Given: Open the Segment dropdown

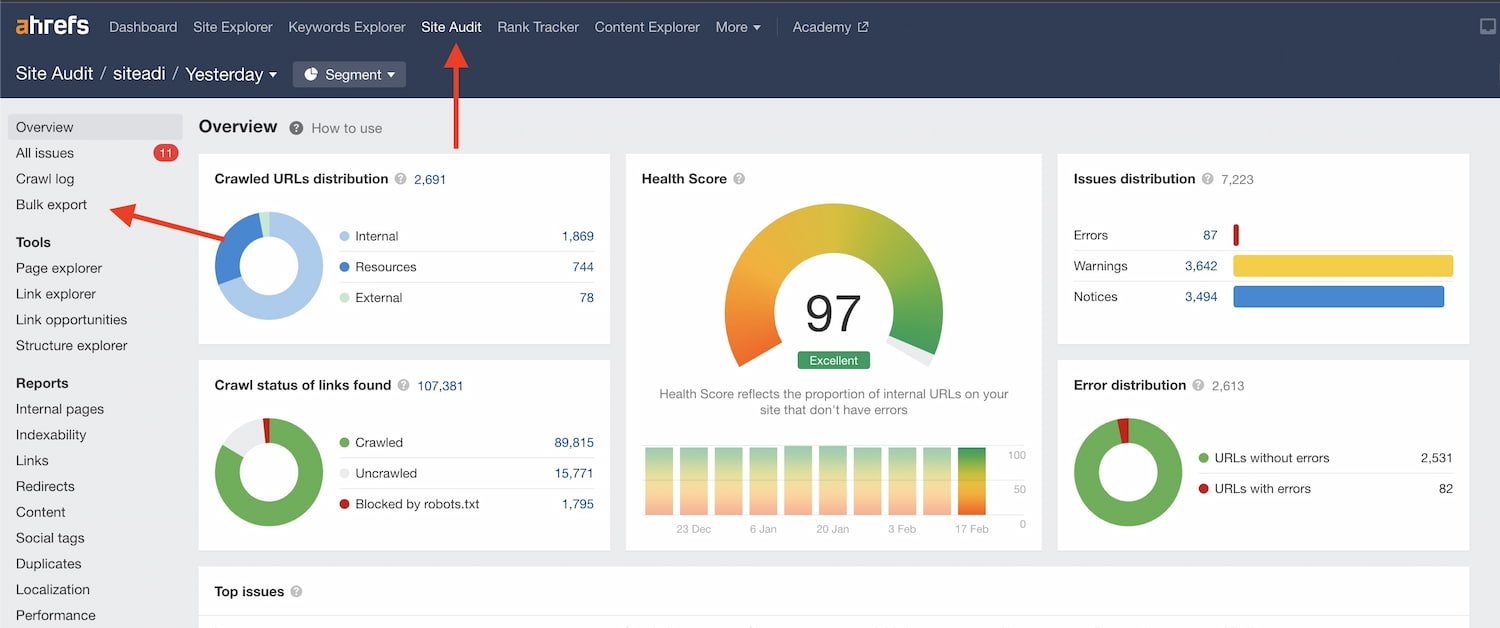Looking at the screenshot, I should [349, 74].
